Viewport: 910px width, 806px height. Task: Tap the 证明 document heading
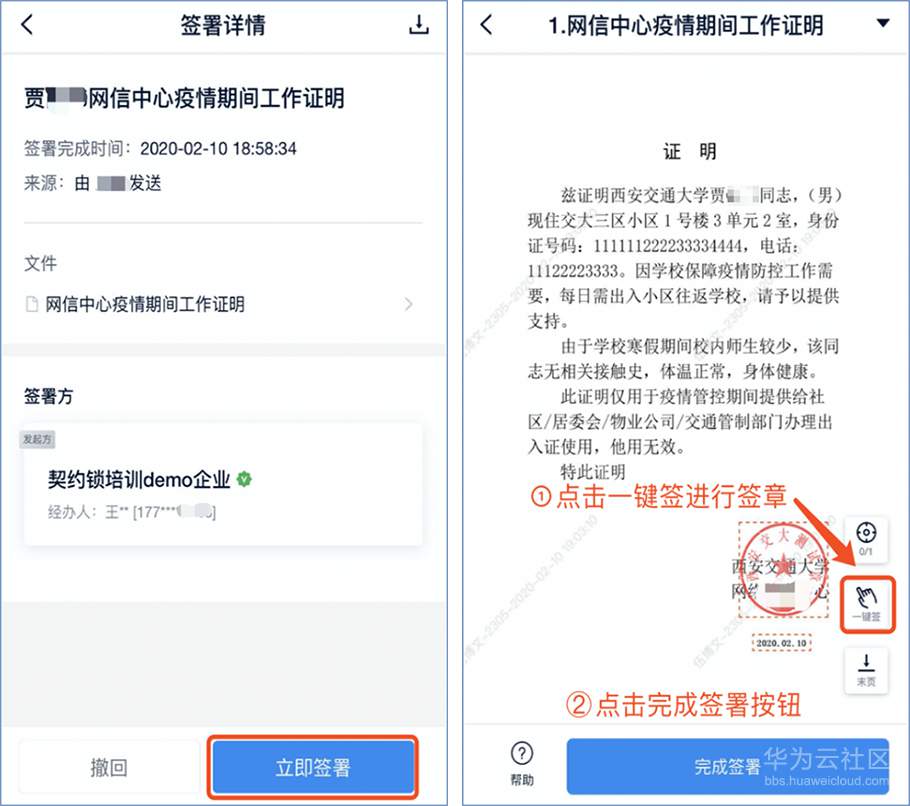[x=689, y=152]
